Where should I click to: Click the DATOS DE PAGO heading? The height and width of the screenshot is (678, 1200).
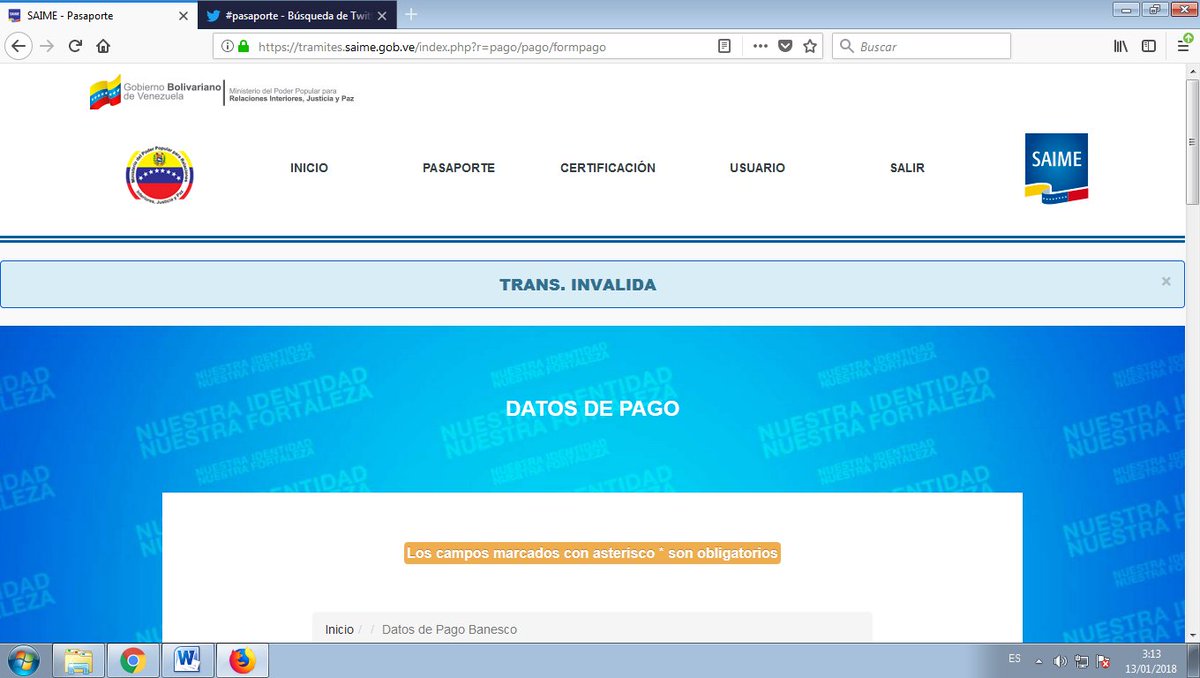click(x=593, y=409)
